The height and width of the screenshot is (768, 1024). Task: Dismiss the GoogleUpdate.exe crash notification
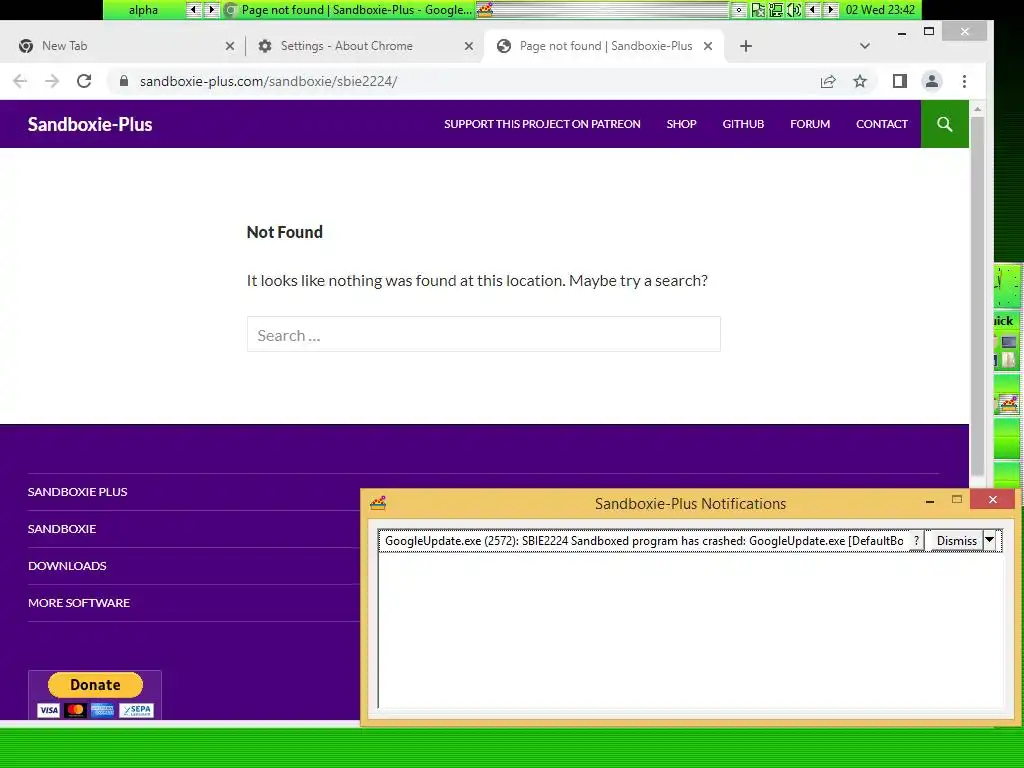tap(956, 541)
